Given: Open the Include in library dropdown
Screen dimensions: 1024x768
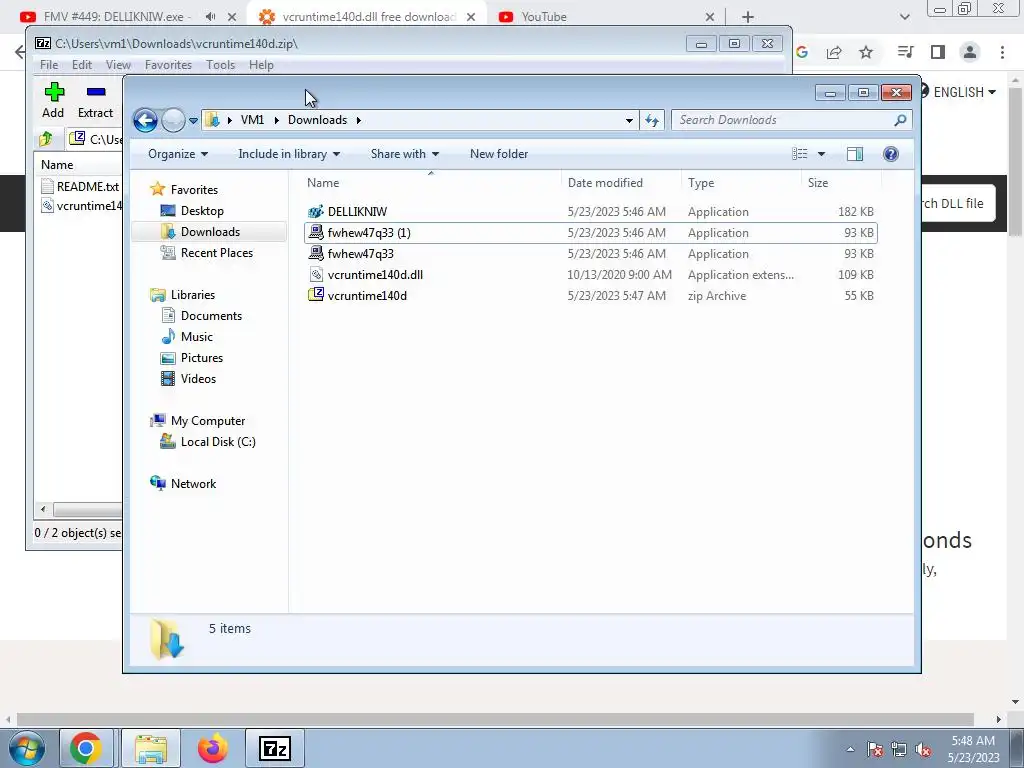Looking at the screenshot, I should point(289,154).
